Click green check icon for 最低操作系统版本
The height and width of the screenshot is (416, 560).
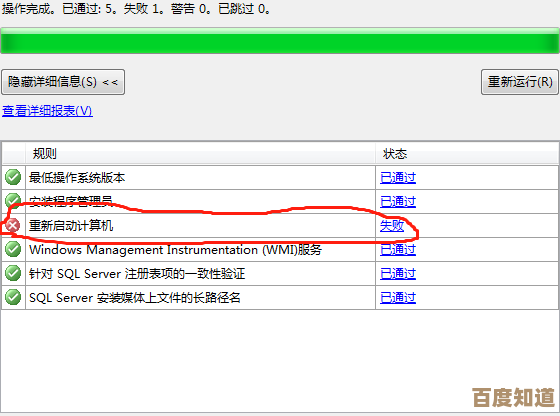coord(13,177)
